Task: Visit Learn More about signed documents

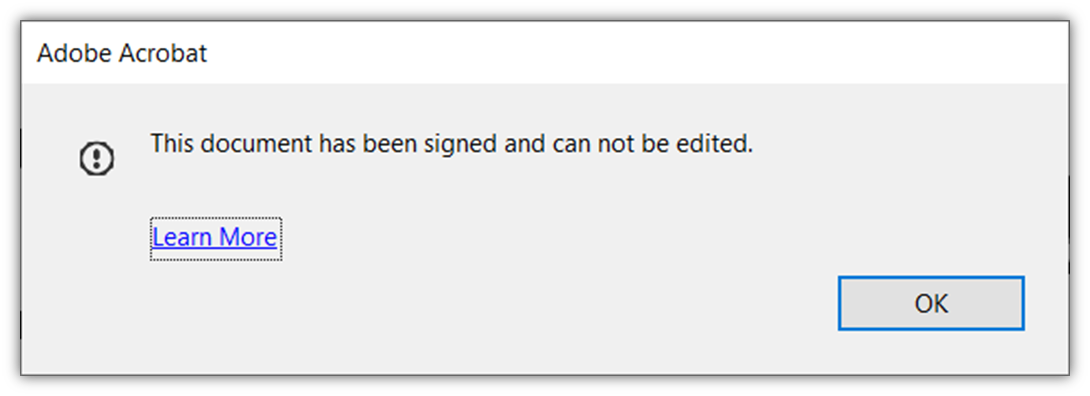Action: tap(215, 238)
